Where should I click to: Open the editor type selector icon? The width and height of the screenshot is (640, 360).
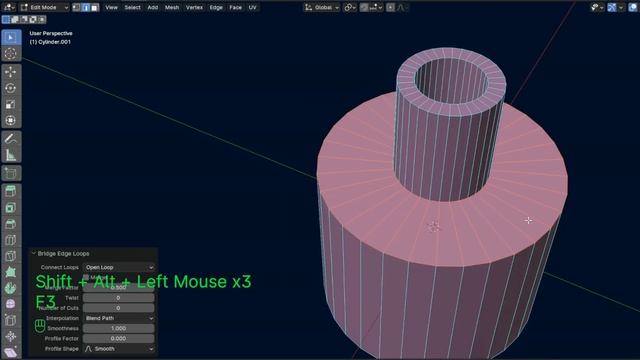(8, 7)
